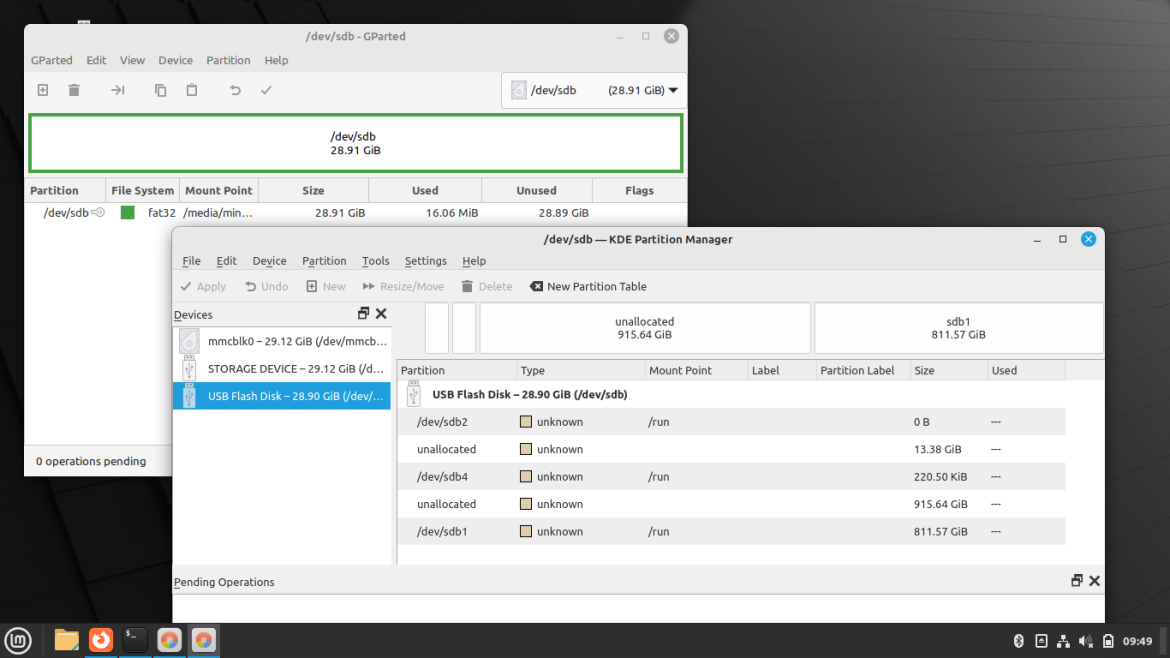Viewport: 1170px width, 658px height.
Task: Click GParted undo last operation icon
Action: 235,90
